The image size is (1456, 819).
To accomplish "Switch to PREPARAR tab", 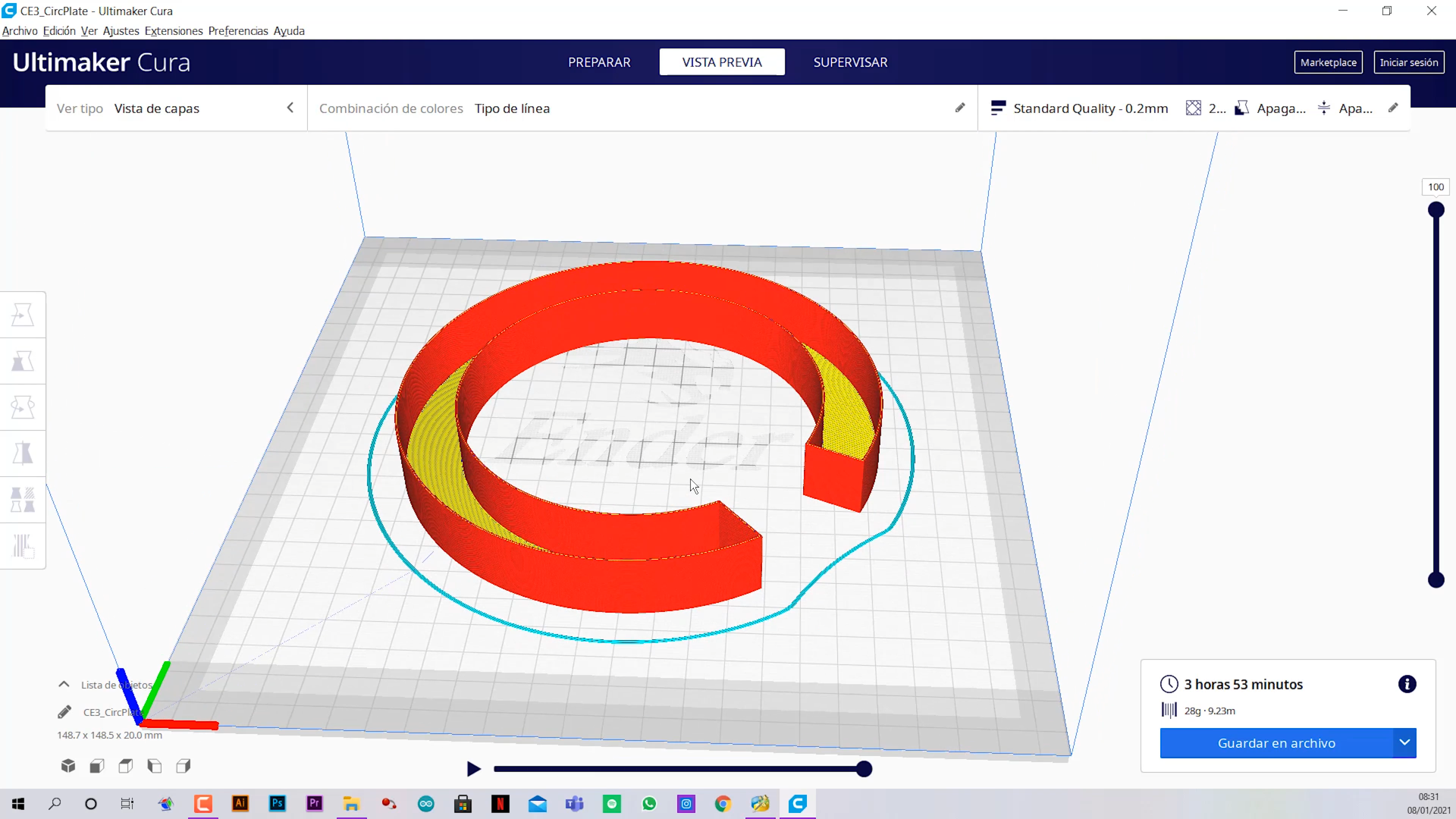I will (599, 62).
